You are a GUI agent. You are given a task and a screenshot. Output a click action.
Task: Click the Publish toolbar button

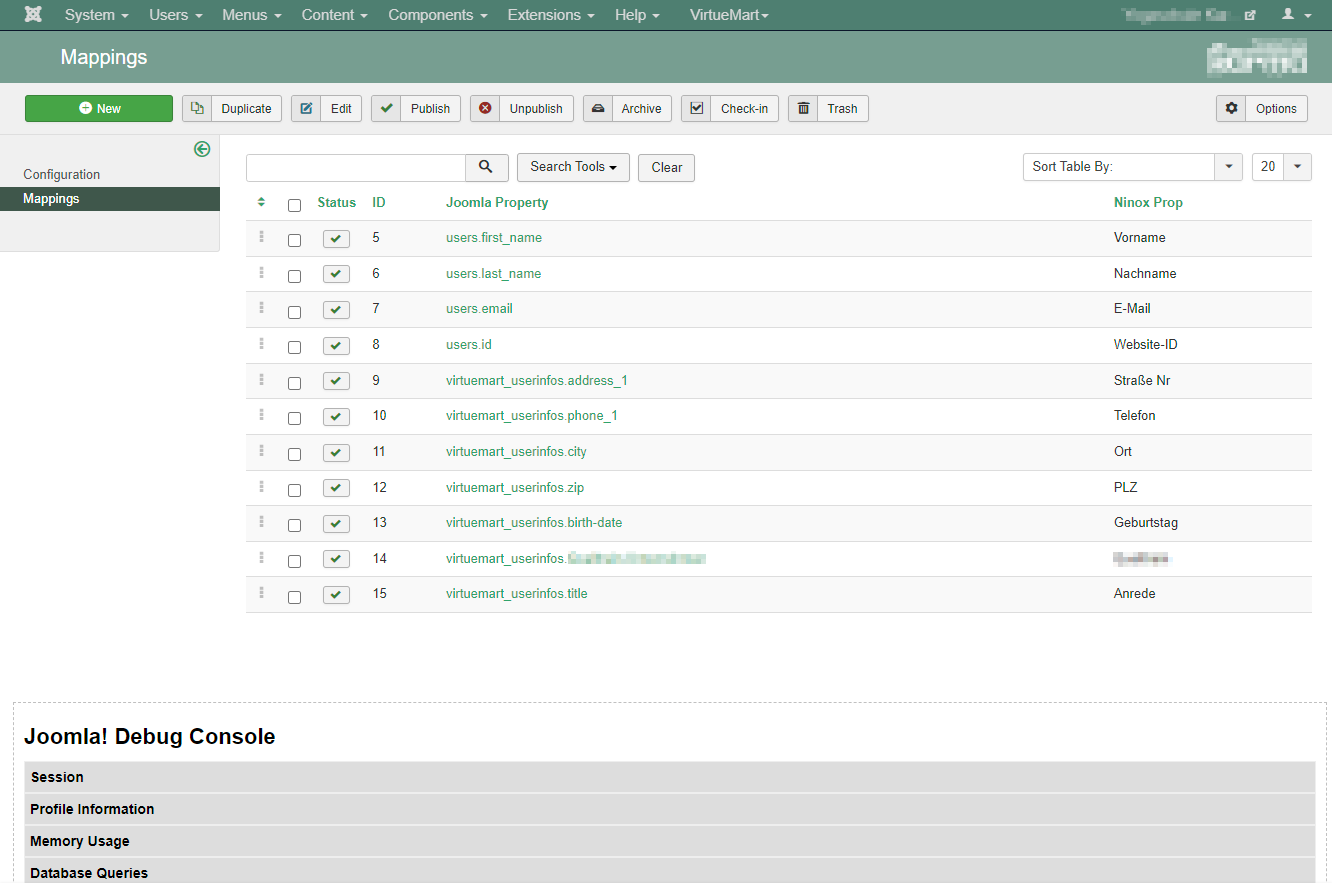416,108
